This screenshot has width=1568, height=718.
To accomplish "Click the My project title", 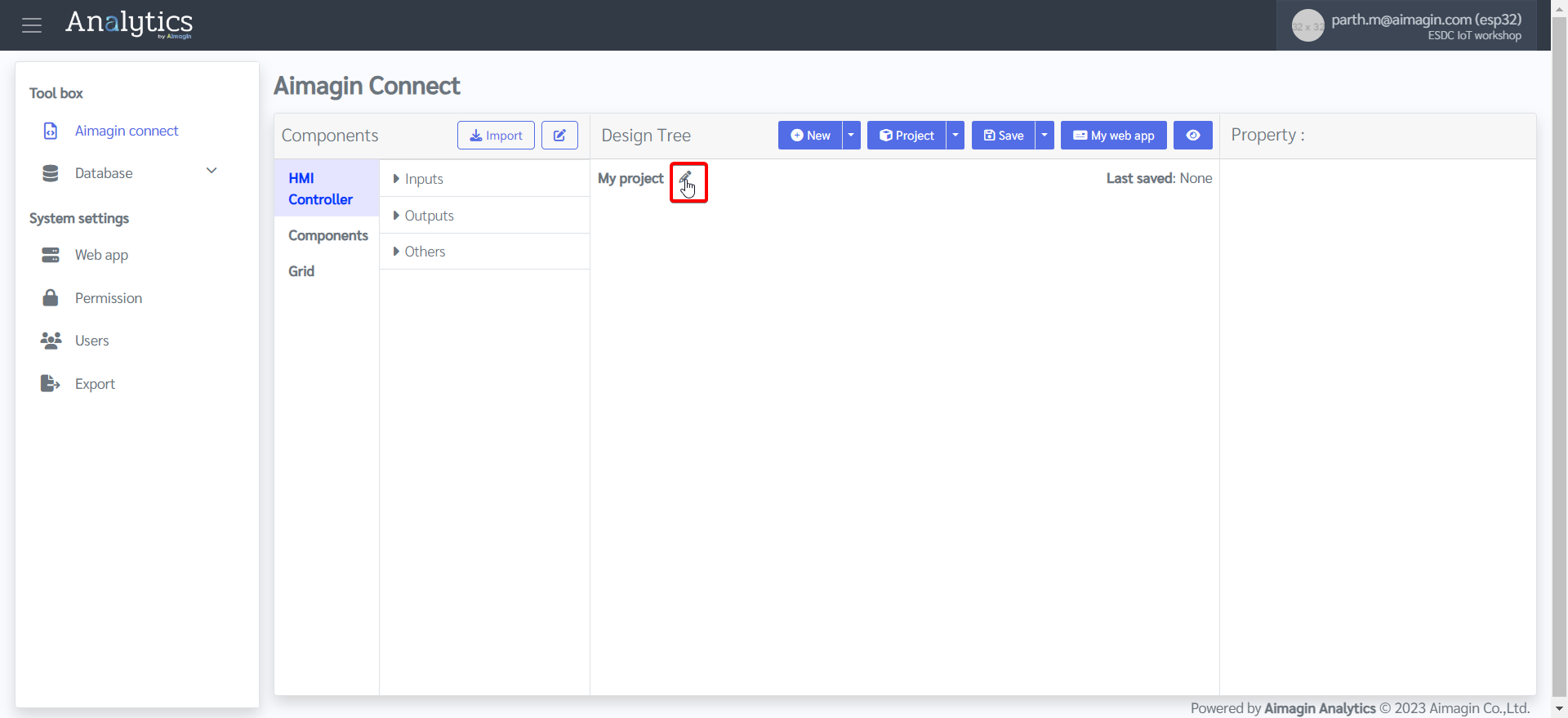I will [630, 178].
